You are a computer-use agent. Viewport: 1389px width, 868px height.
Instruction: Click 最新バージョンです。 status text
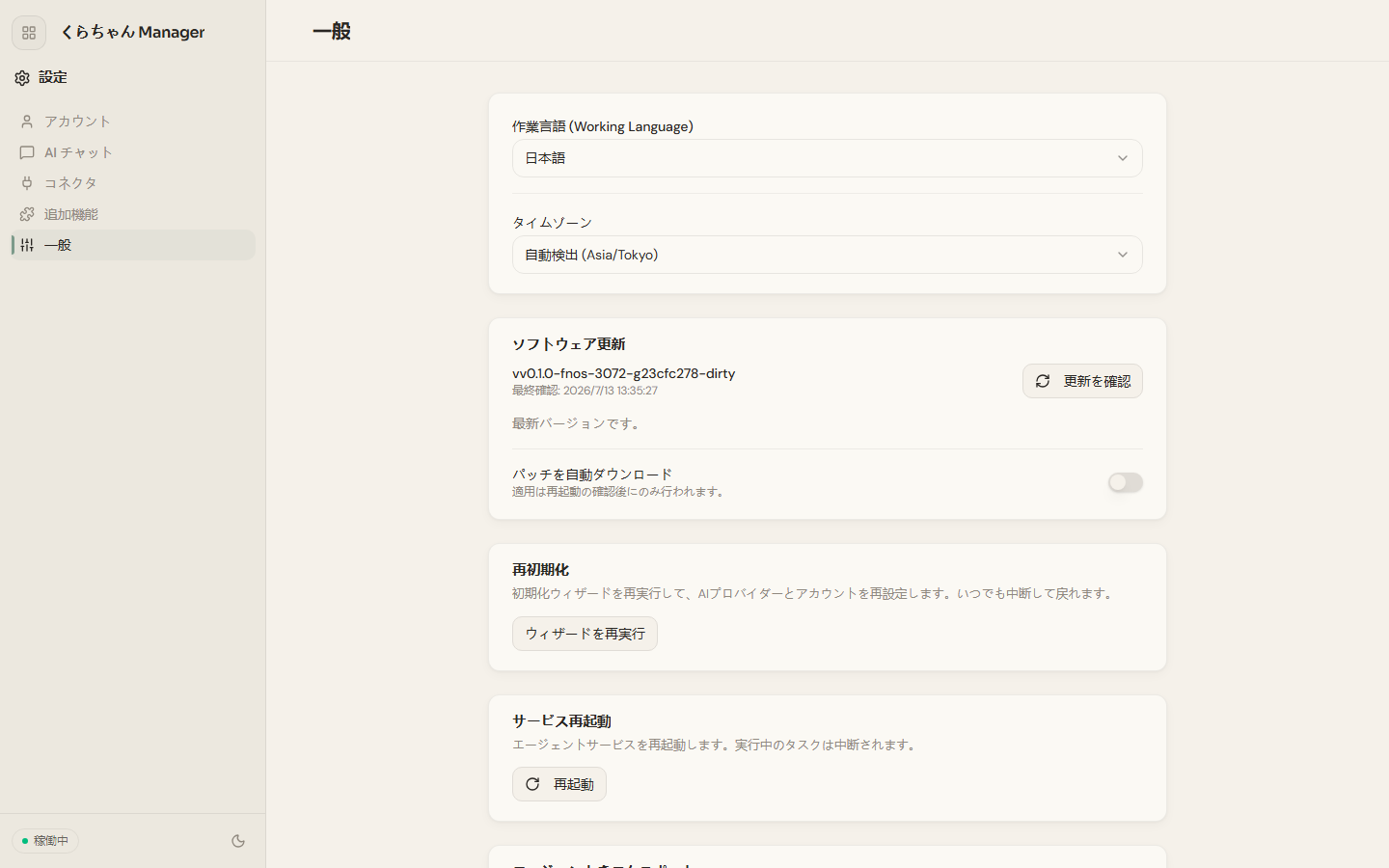tap(578, 423)
